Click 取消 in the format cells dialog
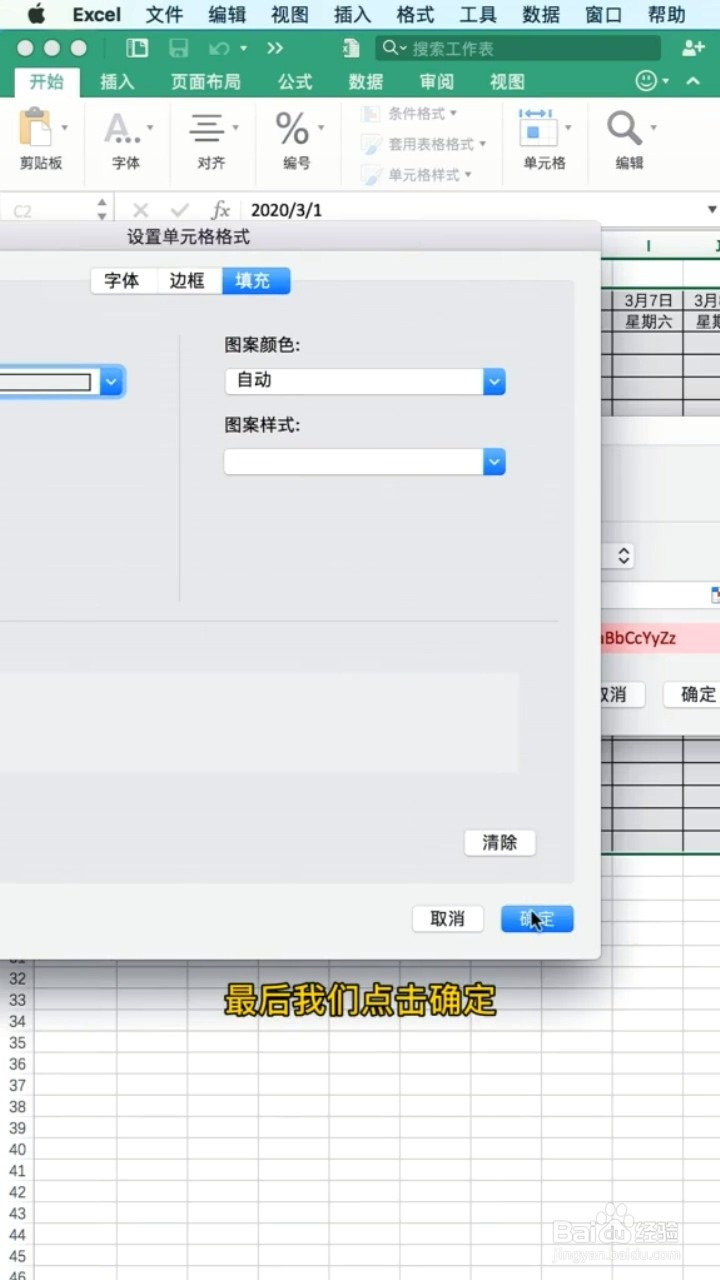 pos(448,919)
